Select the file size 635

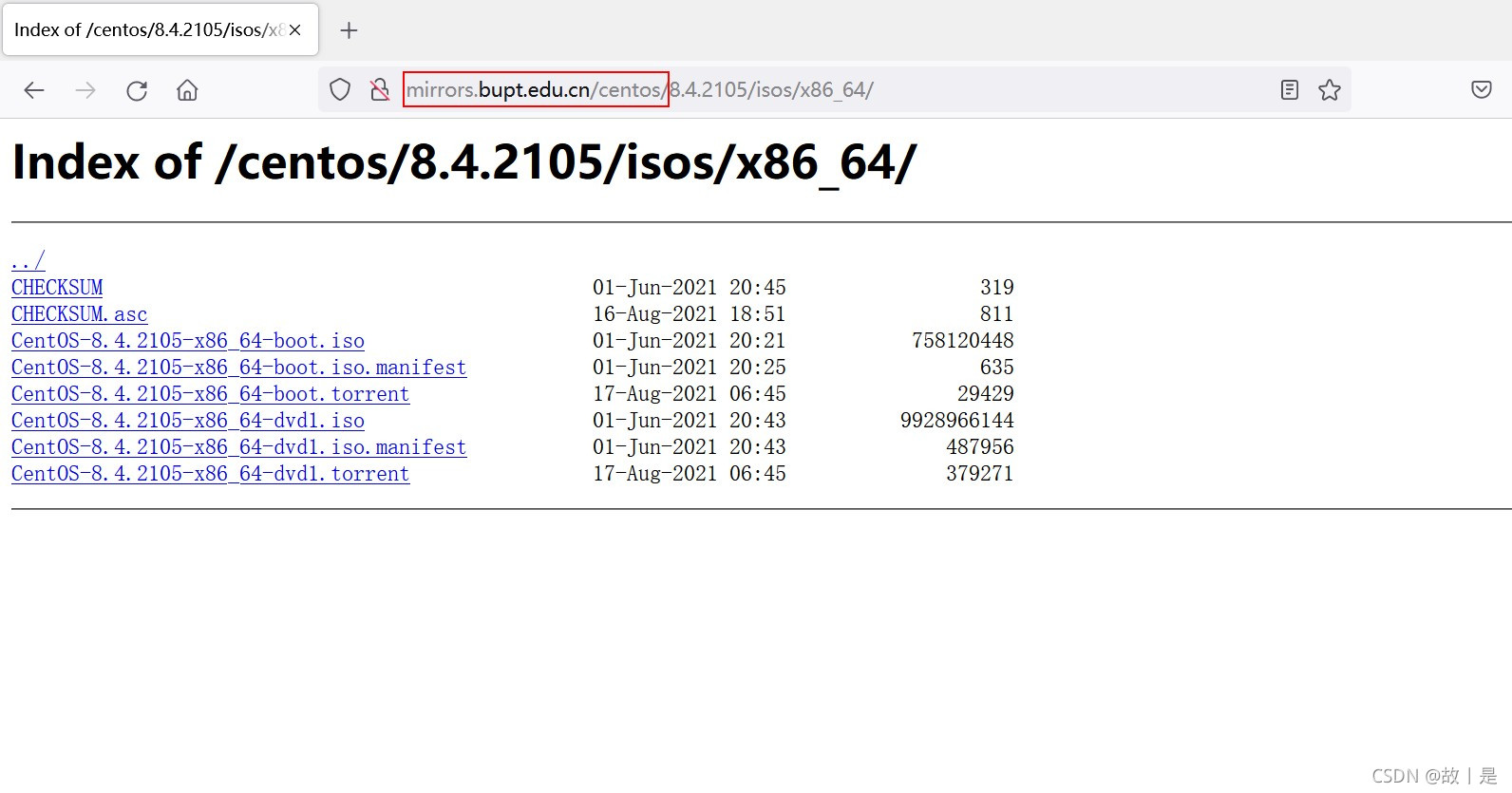point(997,367)
